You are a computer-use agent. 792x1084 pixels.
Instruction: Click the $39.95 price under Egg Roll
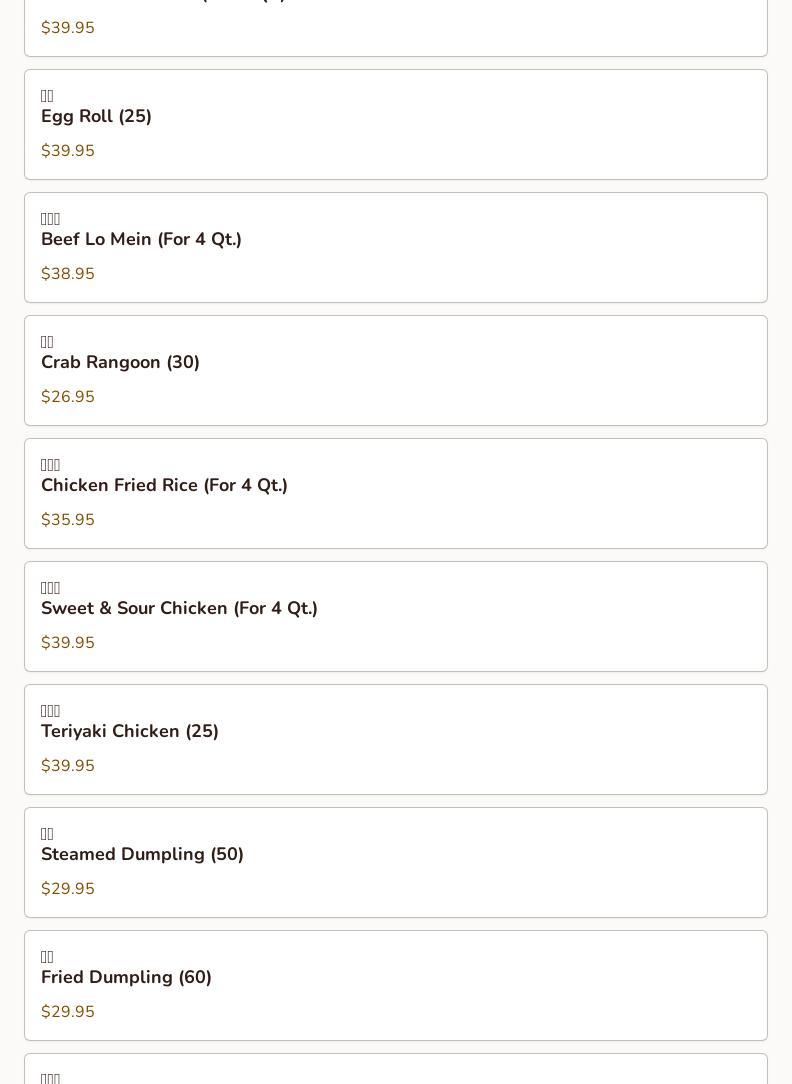pyautogui.click(x=68, y=151)
